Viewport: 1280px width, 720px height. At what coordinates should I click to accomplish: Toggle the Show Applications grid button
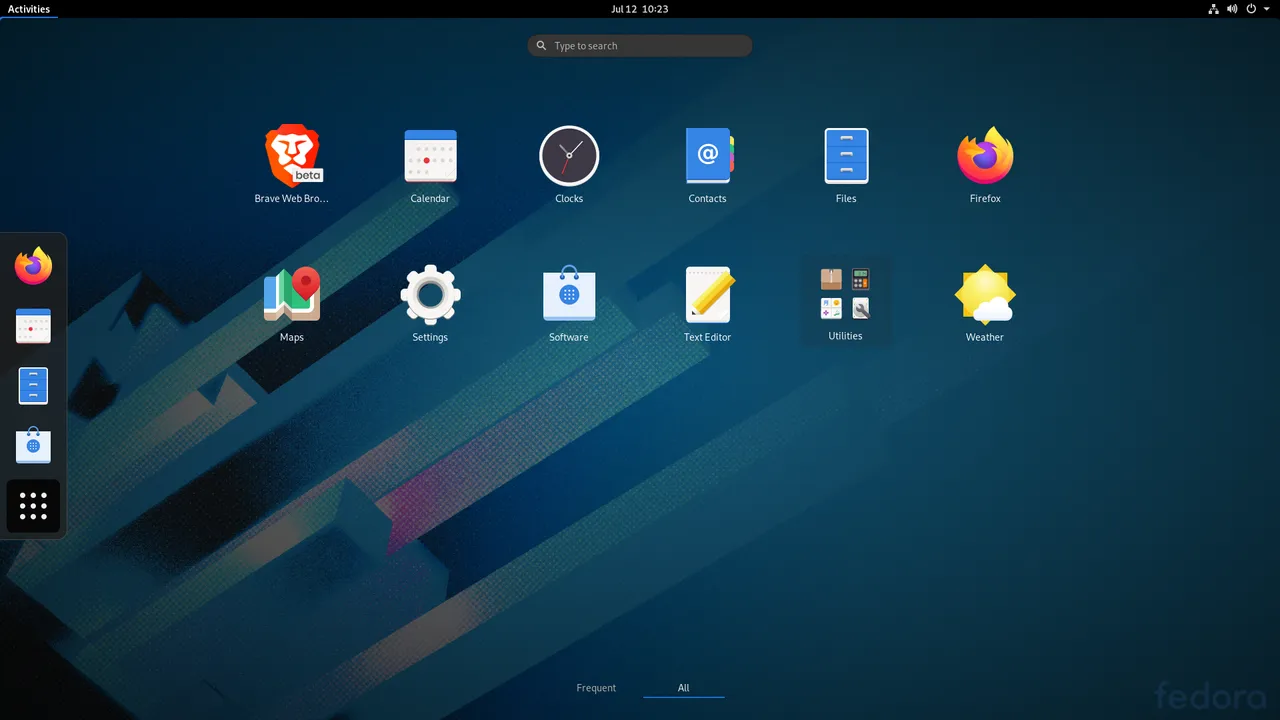pos(33,506)
